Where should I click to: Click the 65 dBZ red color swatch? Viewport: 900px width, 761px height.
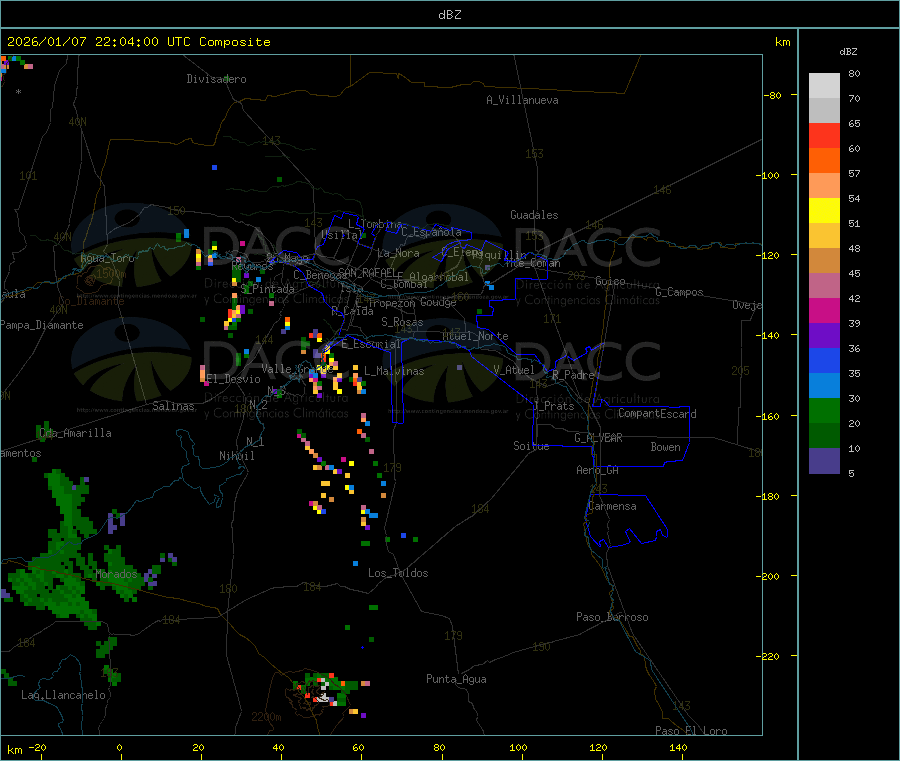pos(824,135)
